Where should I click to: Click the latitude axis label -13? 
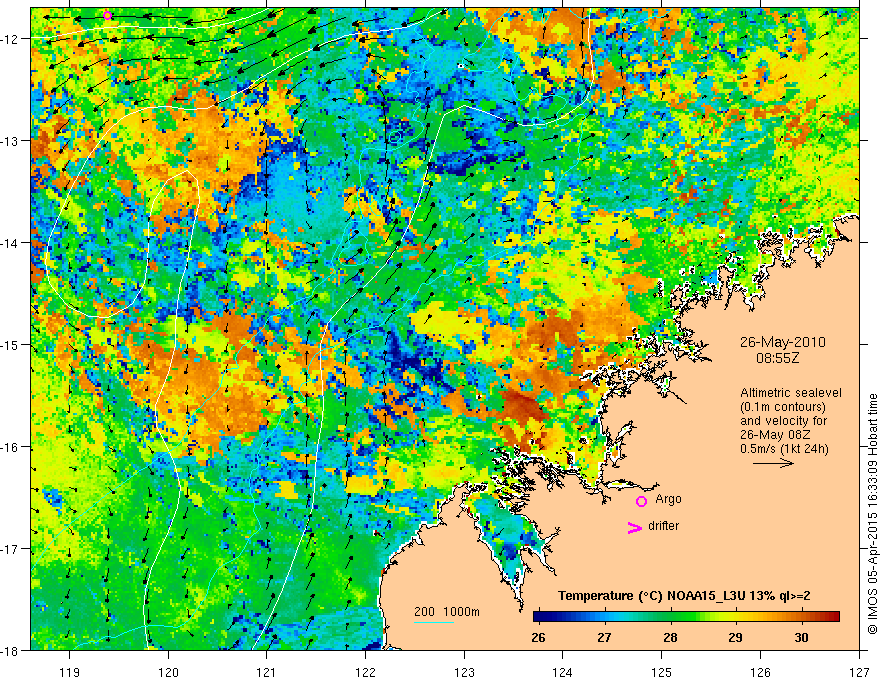pos(11,141)
